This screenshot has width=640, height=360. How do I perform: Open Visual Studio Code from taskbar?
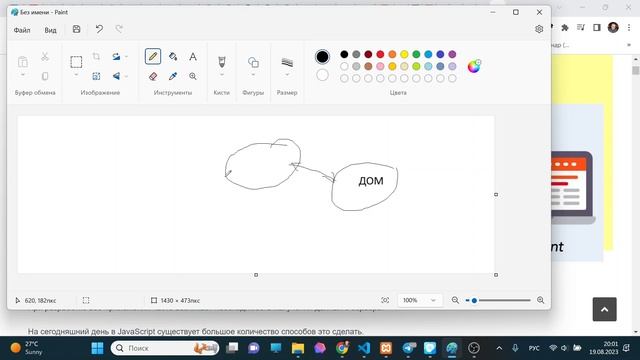pos(364,348)
